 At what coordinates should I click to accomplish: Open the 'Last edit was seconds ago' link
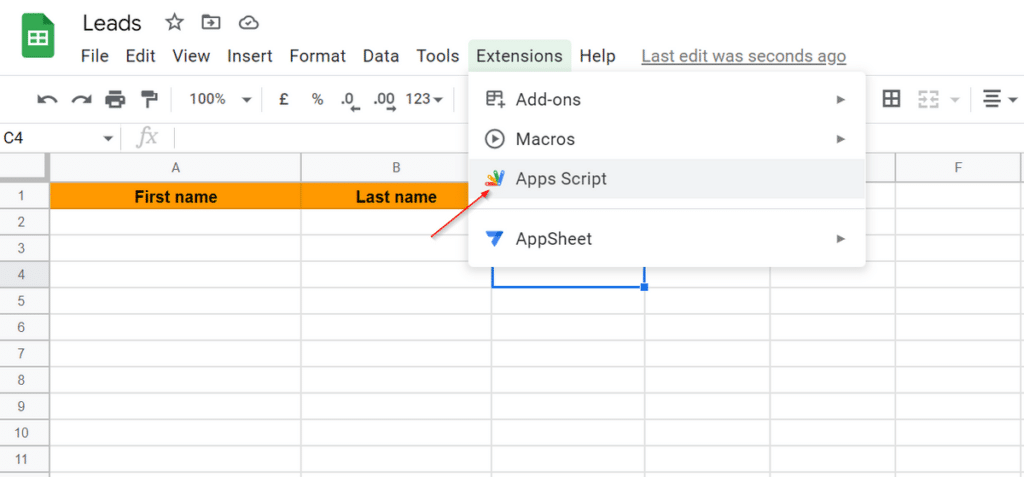tap(743, 56)
